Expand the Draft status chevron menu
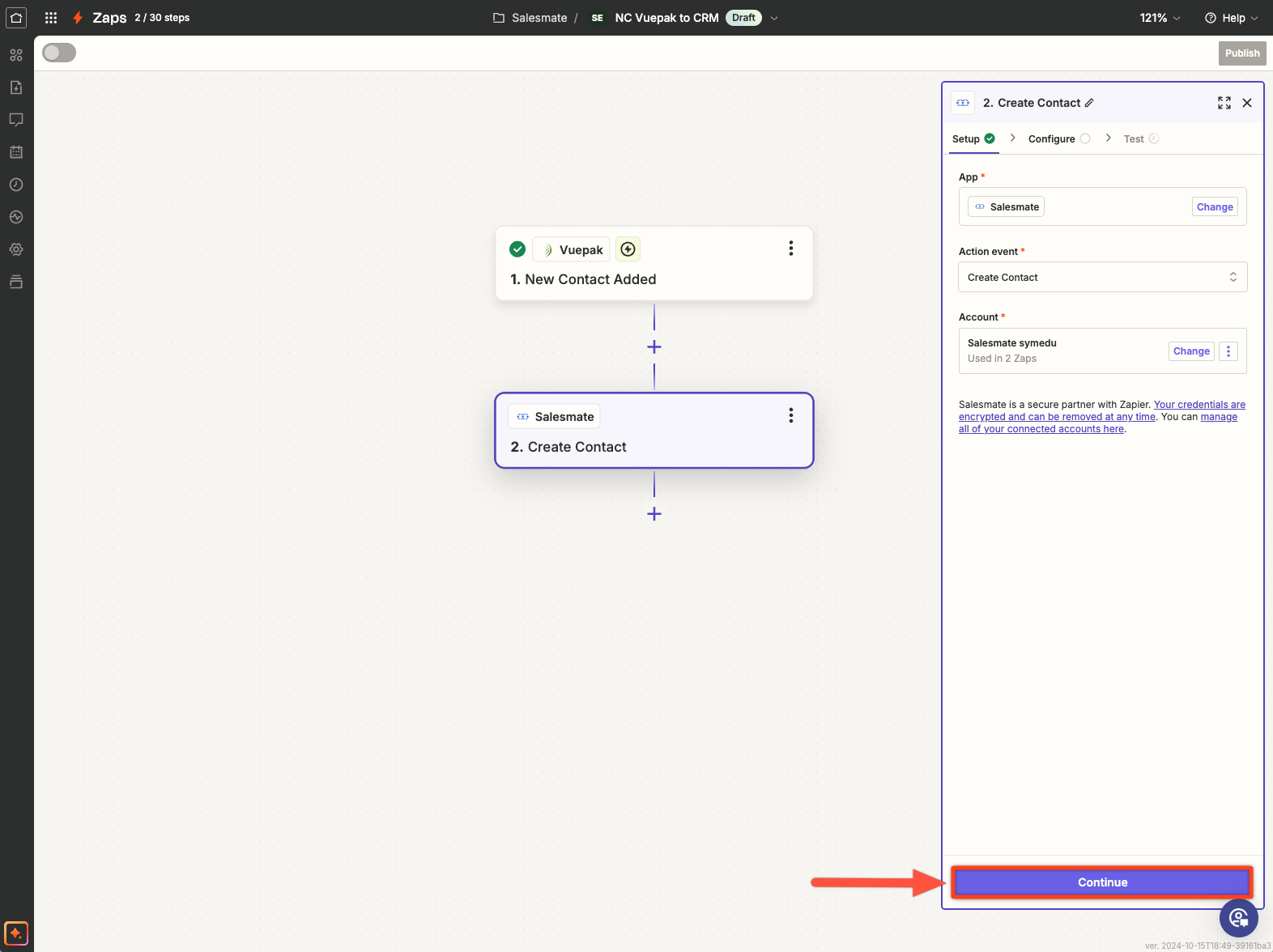1273x952 pixels. (x=774, y=18)
